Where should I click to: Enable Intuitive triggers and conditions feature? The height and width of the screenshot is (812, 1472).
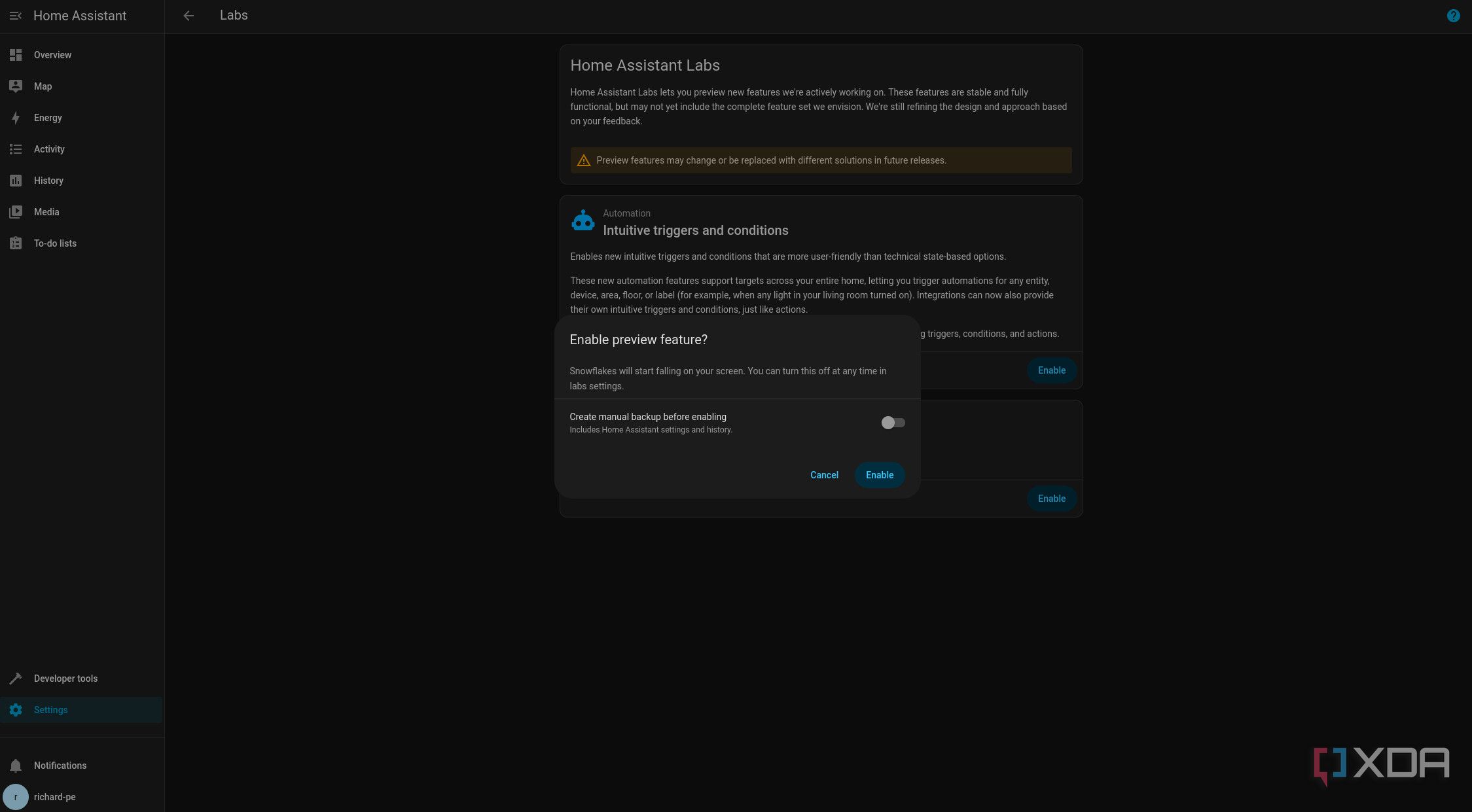coord(1051,370)
